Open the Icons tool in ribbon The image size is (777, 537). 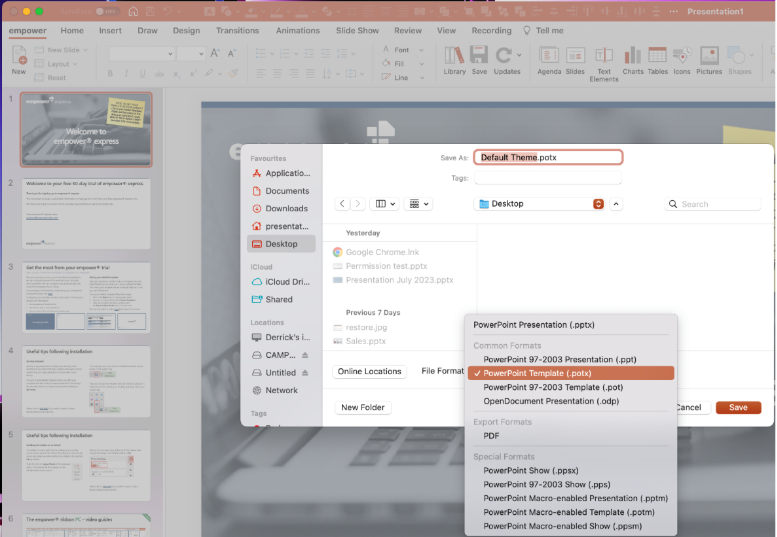click(682, 60)
